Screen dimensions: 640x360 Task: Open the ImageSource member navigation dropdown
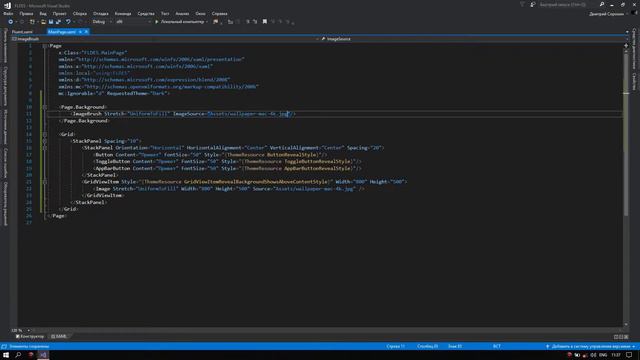(474, 39)
